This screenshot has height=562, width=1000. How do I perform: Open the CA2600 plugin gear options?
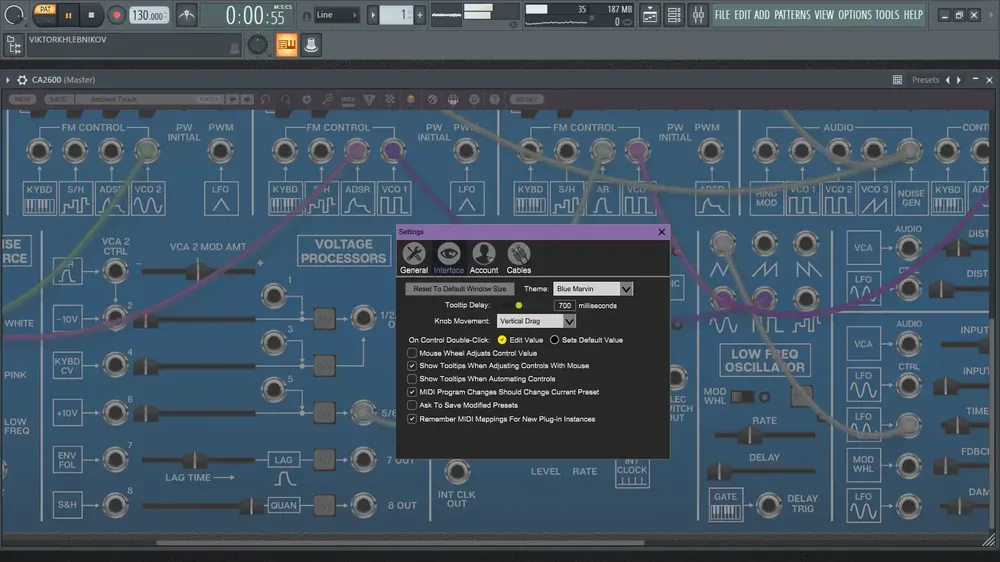(22, 80)
